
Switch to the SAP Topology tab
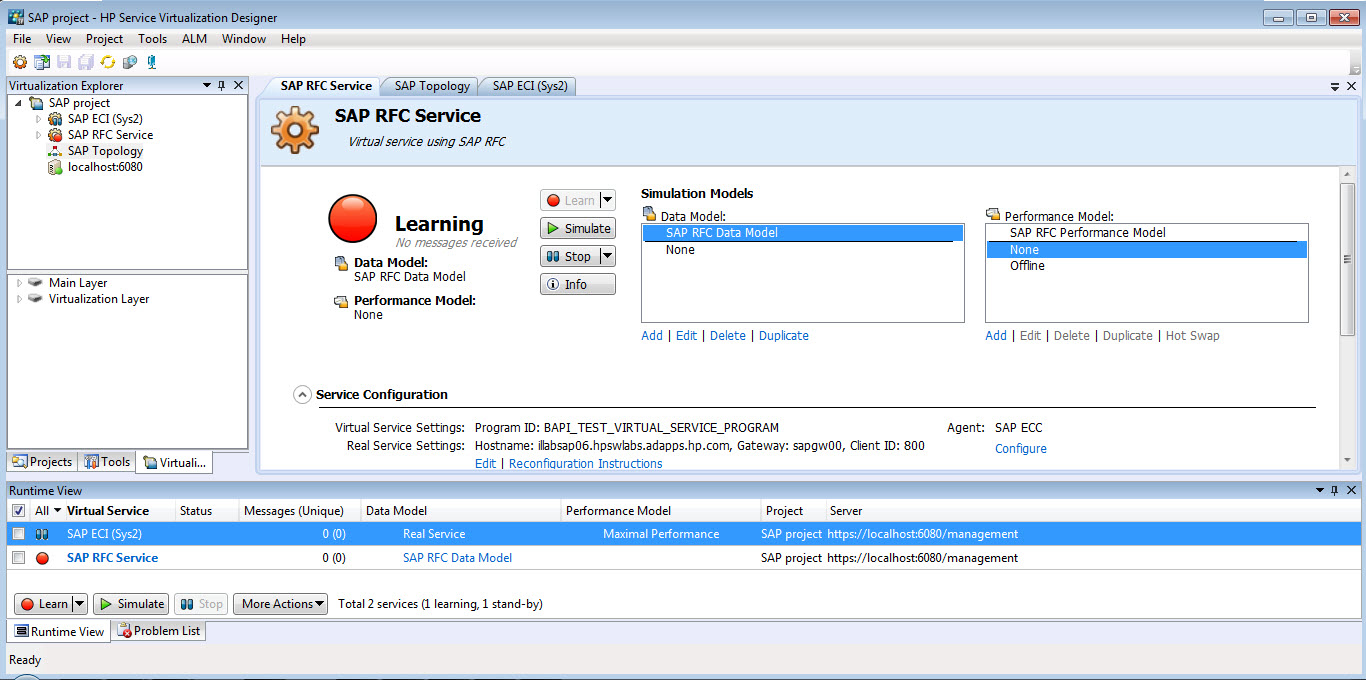coord(432,86)
